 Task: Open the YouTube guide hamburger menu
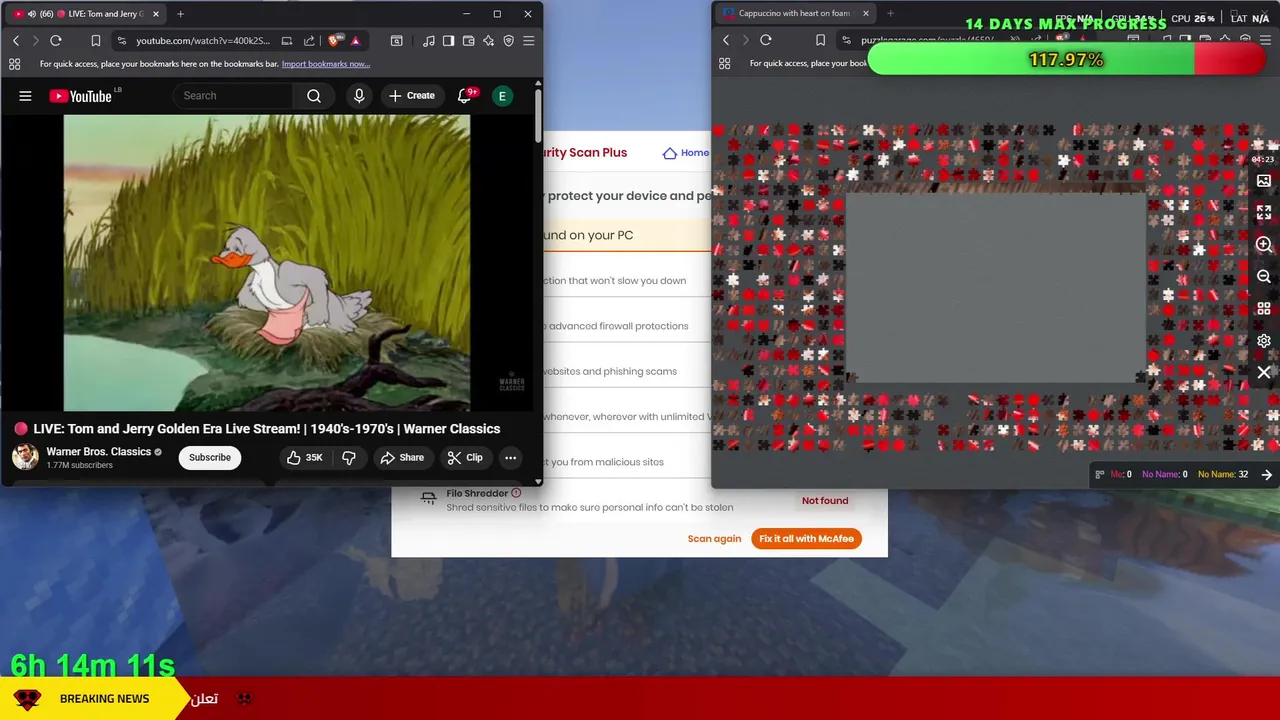[25, 96]
